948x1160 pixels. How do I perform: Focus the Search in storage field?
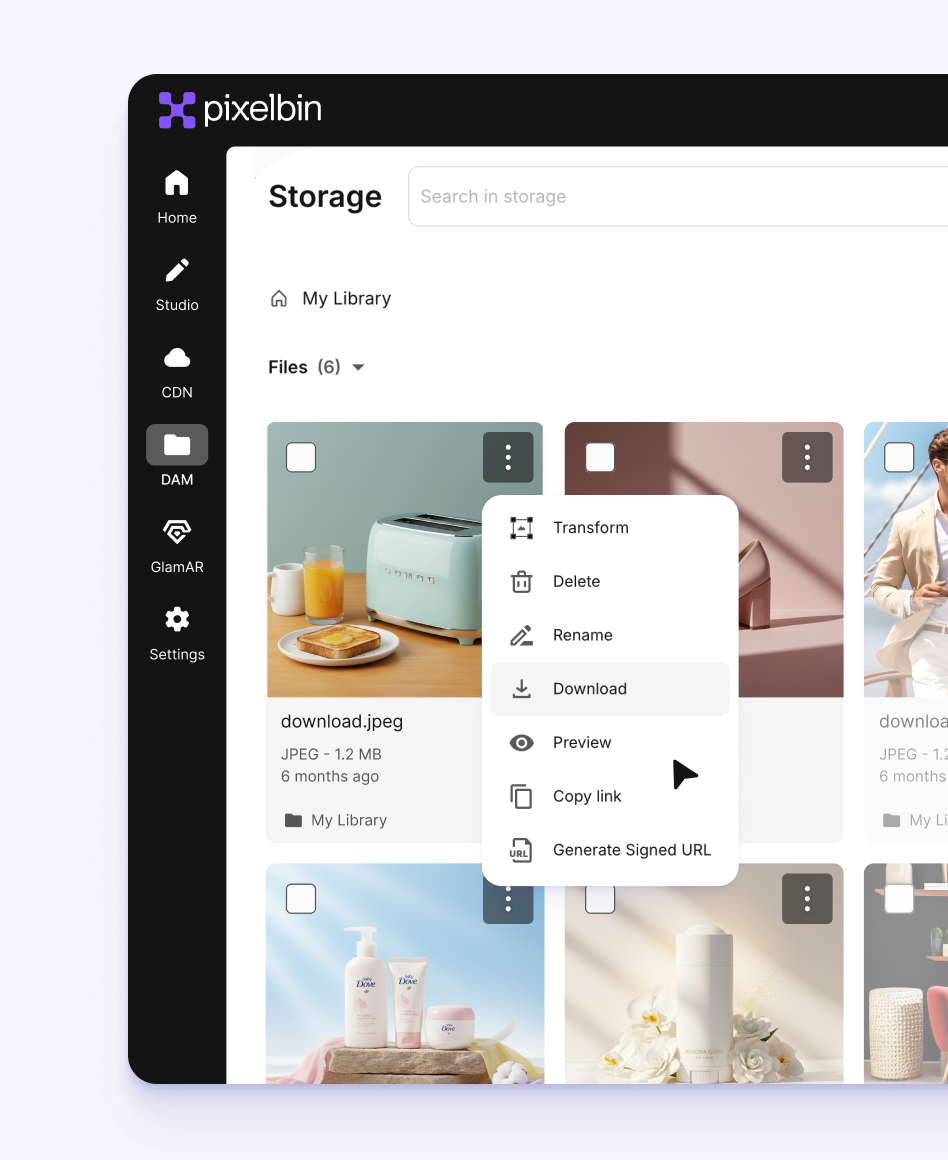point(678,196)
